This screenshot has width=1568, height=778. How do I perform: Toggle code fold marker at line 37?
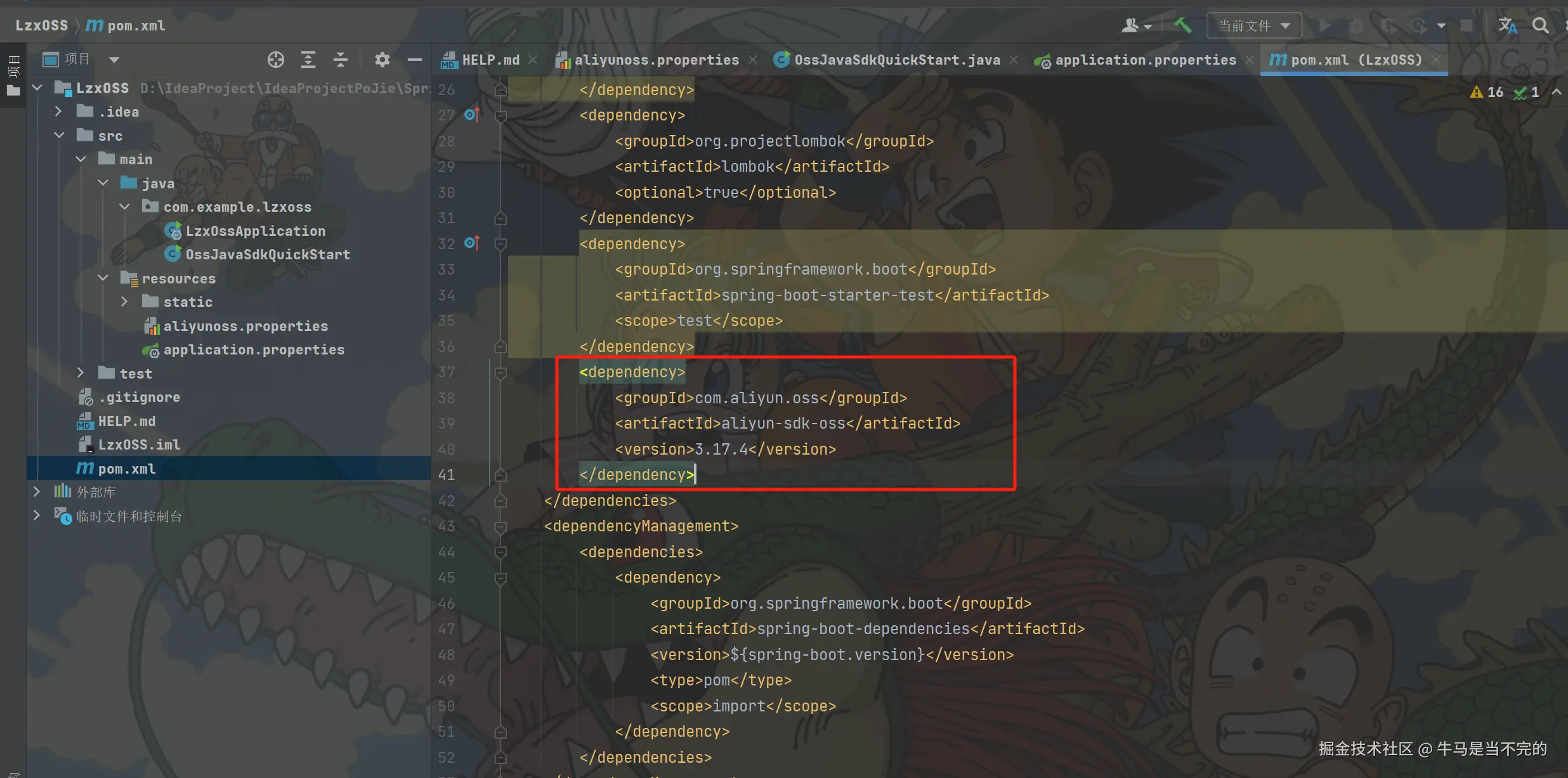[500, 373]
